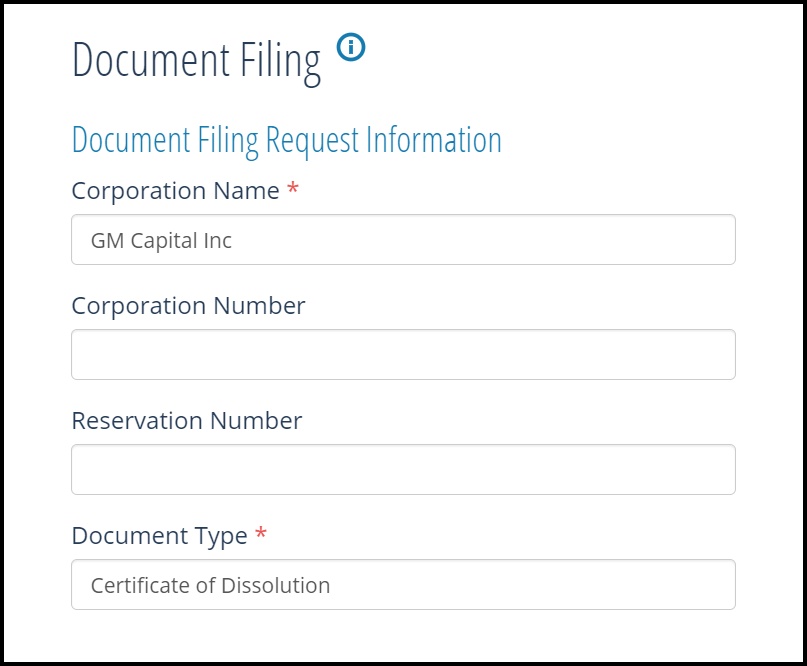This screenshot has height=666, width=807.
Task: Click the info icon beside Document Filing
Action: tap(351, 47)
